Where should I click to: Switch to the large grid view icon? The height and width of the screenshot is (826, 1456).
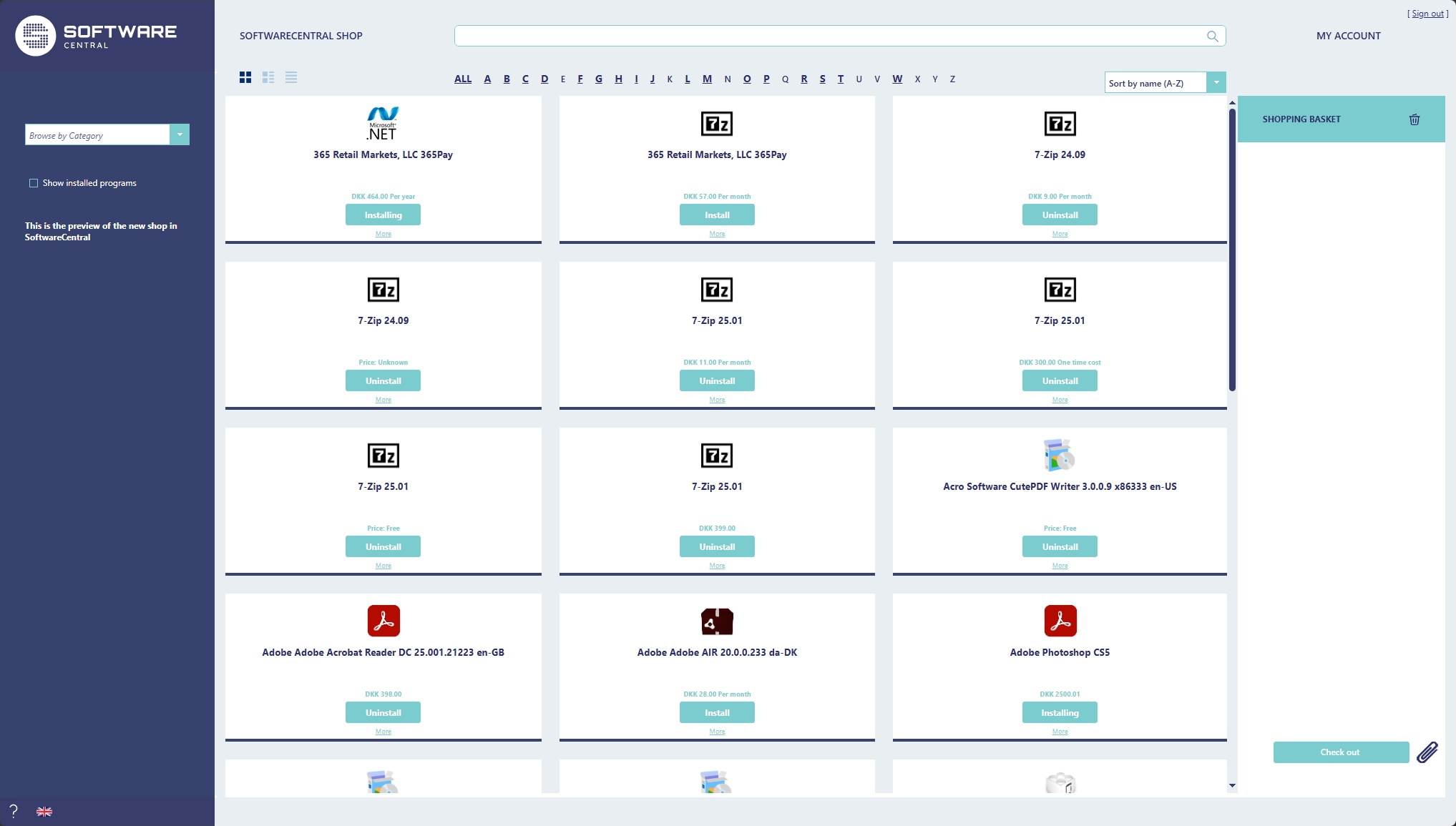click(x=245, y=77)
